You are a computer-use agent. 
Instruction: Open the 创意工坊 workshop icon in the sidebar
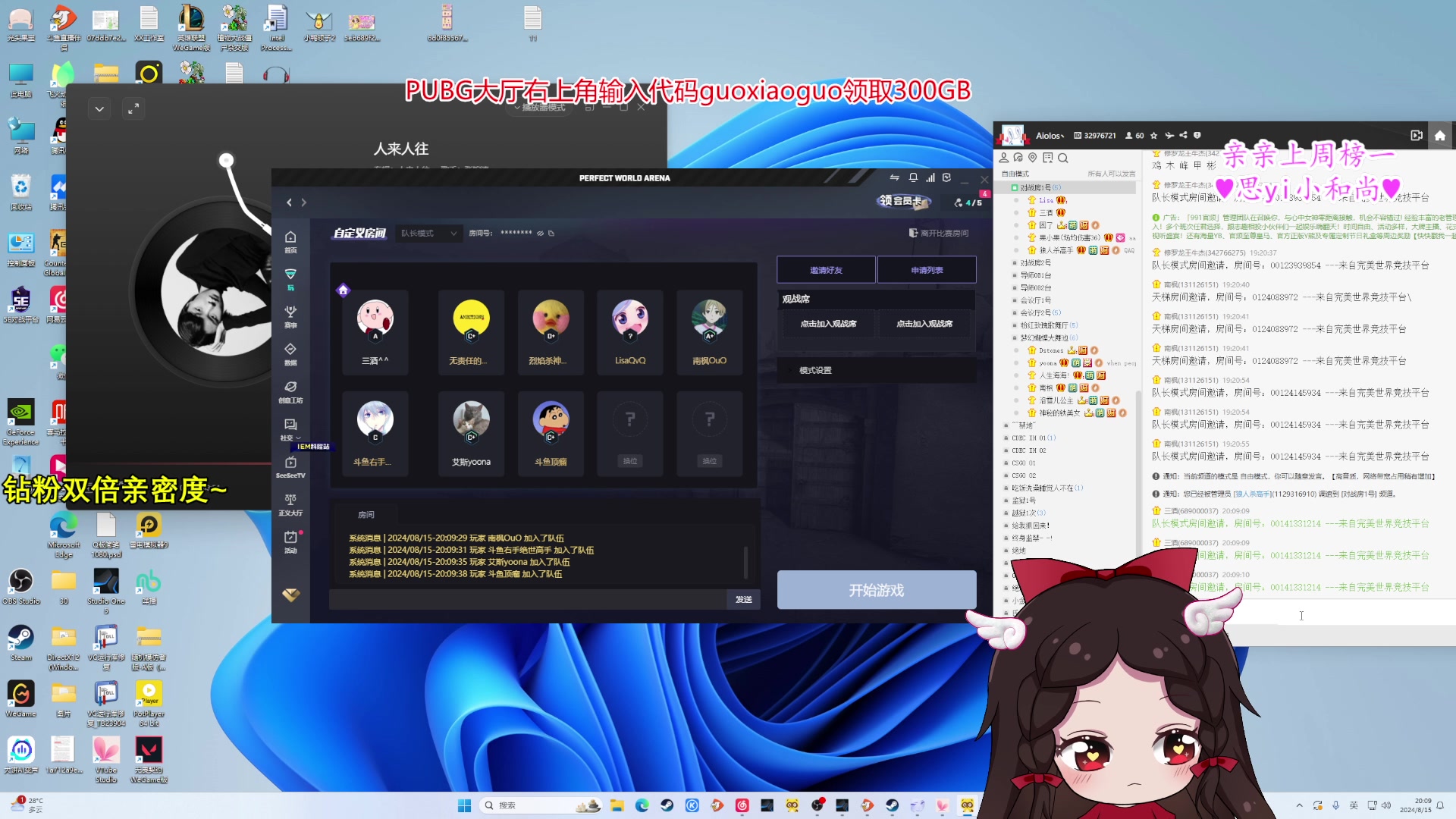click(x=290, y=391)
